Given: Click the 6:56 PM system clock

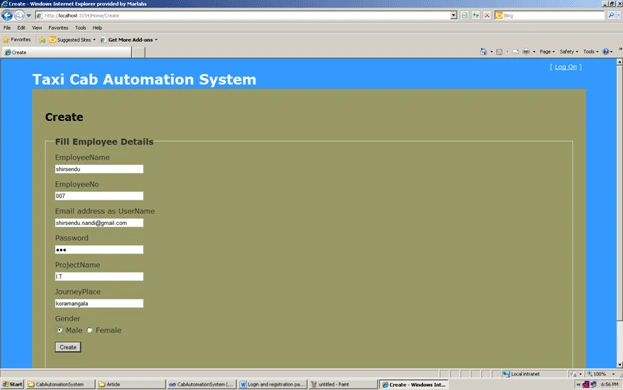Looking at the screenshot, I should click(609, 384).
